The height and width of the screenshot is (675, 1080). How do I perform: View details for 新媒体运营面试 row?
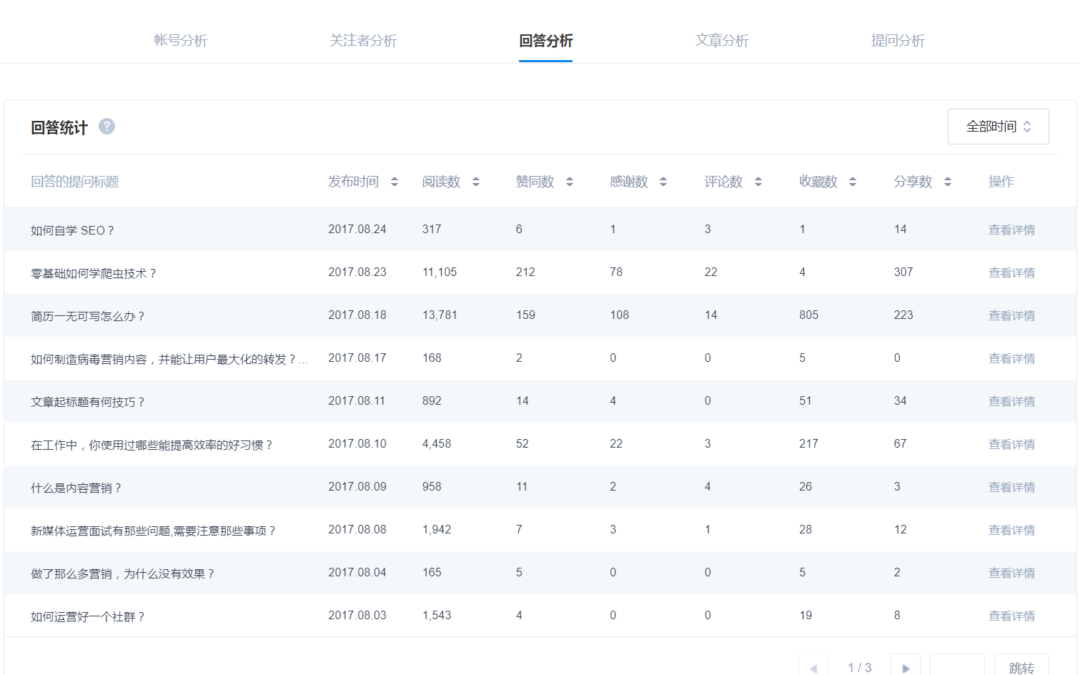coord(1012,530)
